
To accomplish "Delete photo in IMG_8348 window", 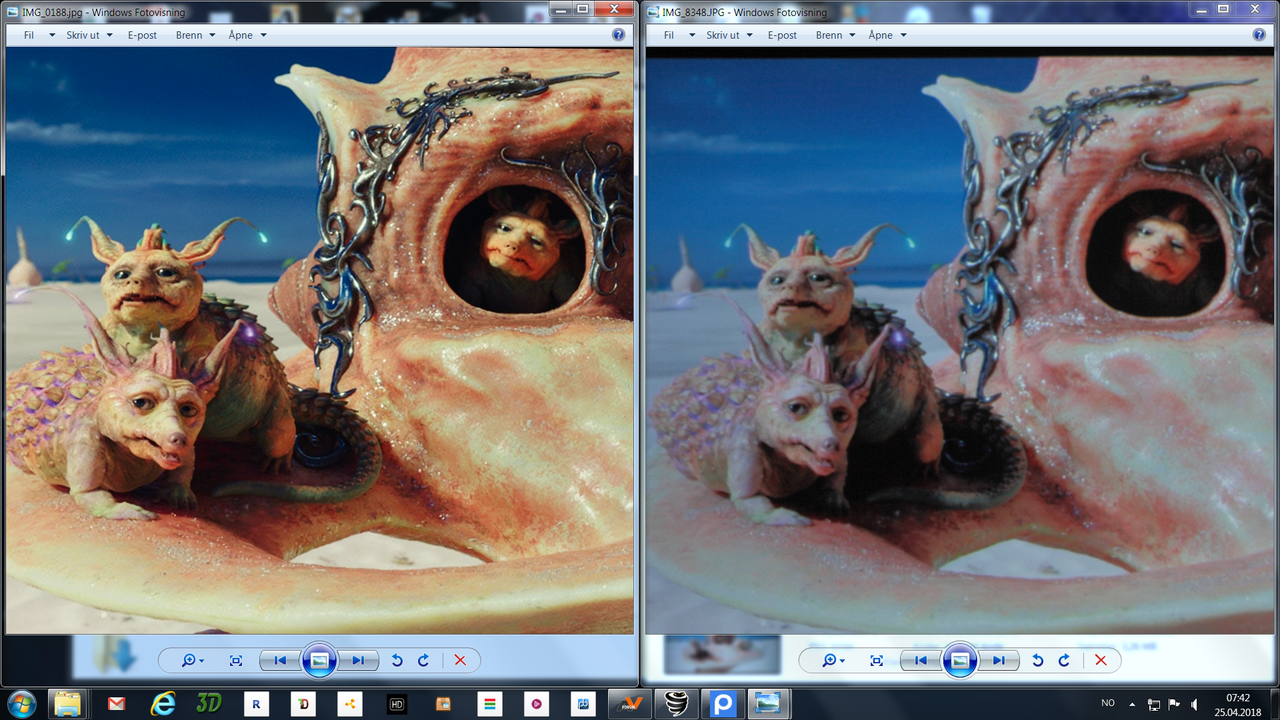I will [1100, 660].
